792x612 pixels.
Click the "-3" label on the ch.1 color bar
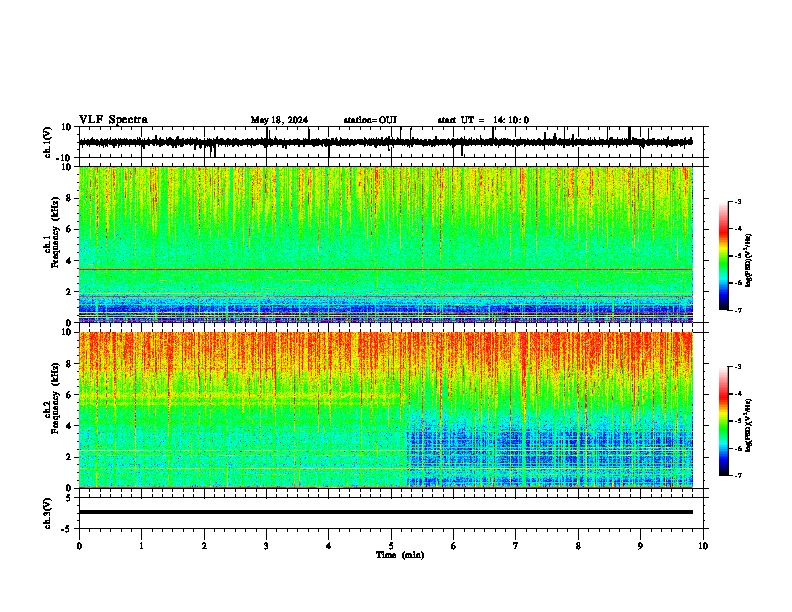tap(737, 201)
